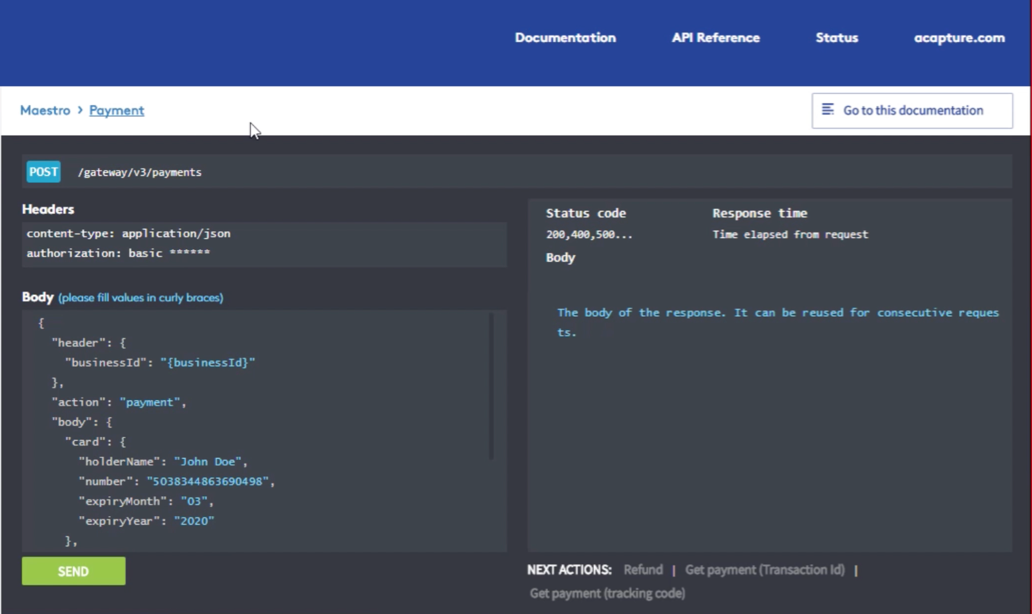Screen dimensions: 1032x614
Task: Click the request body scrollbar
Action: [x=491, y=386]
